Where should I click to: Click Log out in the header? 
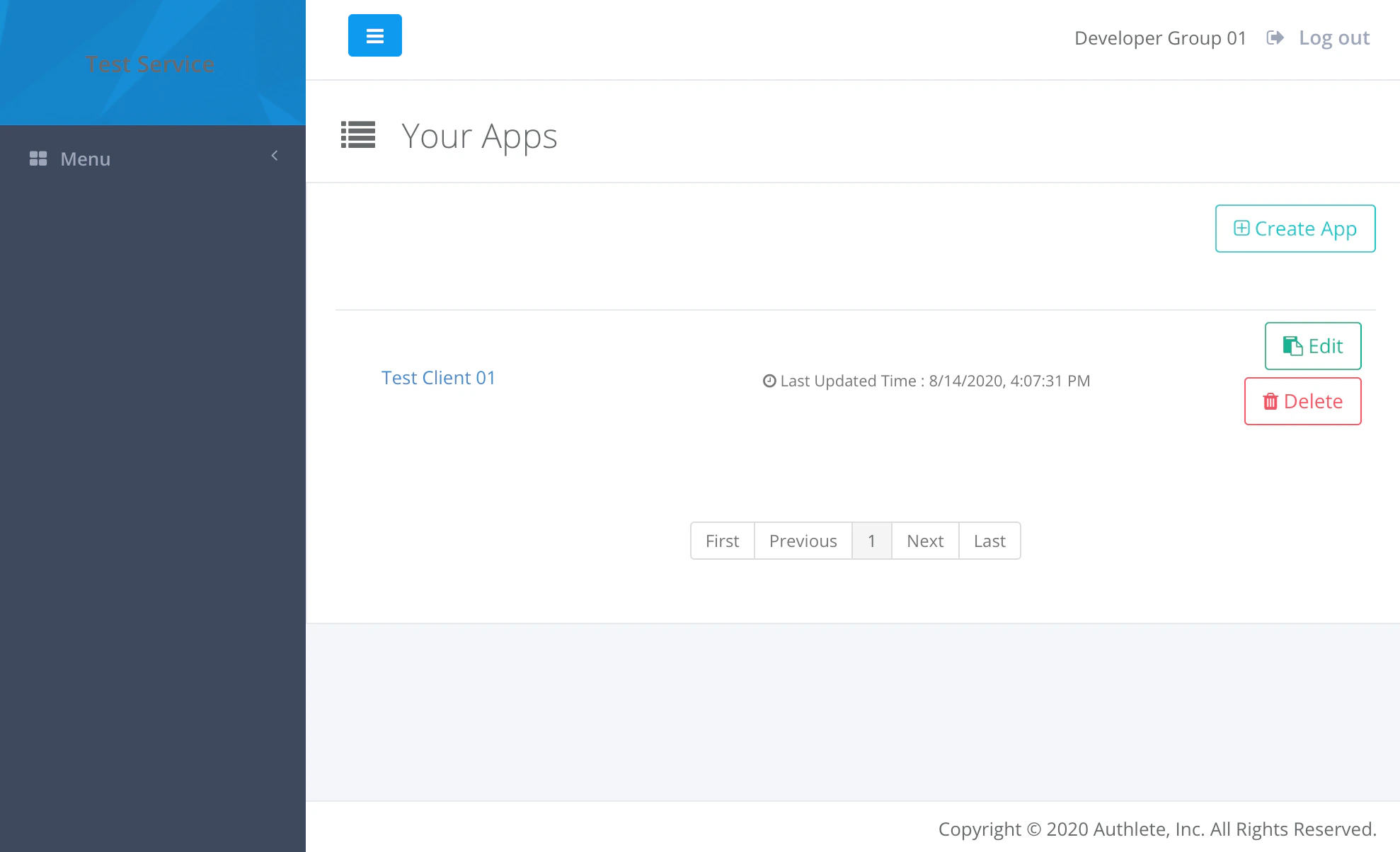pos(1333,37)
